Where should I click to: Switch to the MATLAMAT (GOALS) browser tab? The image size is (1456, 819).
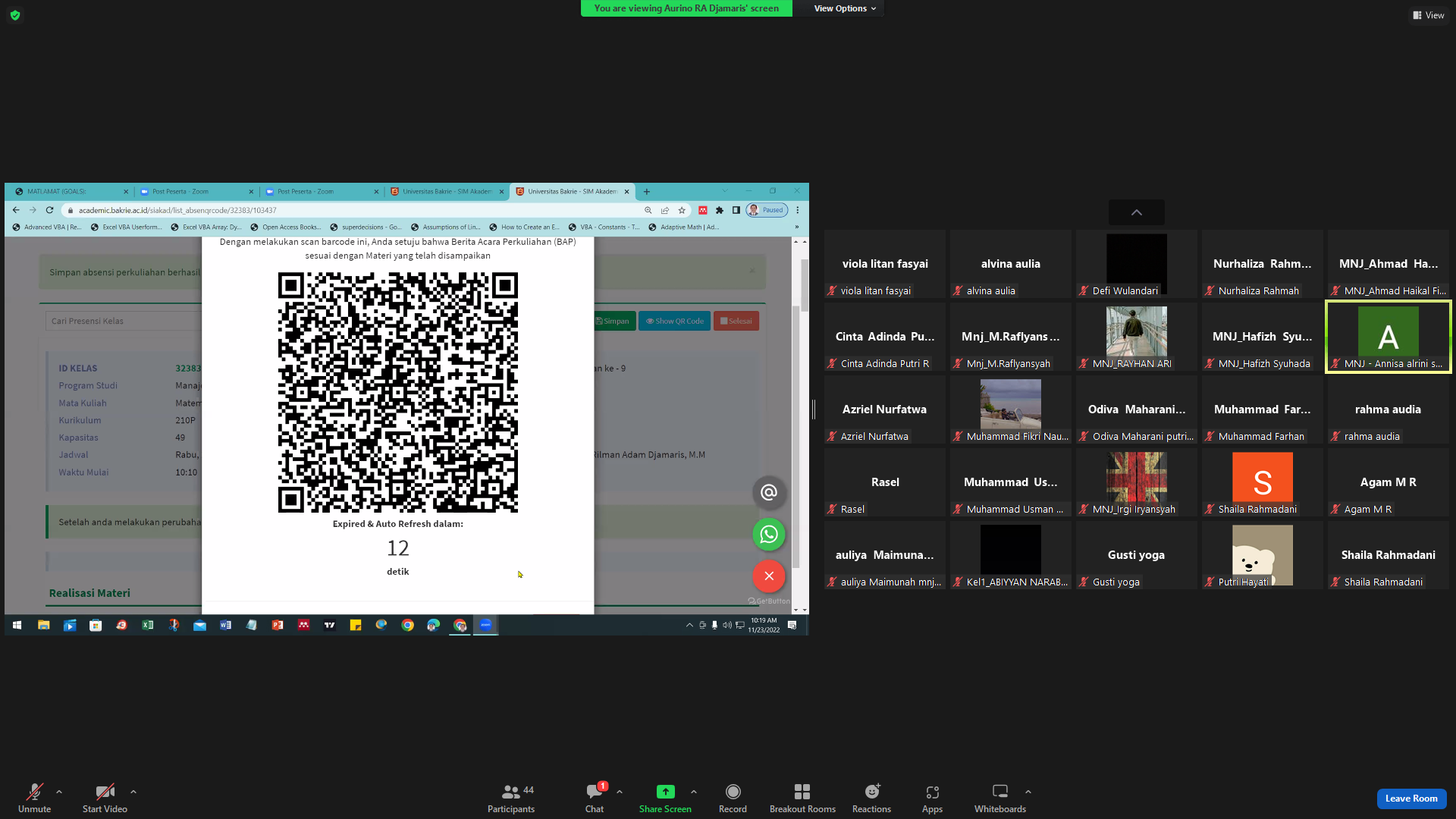pos(67,192)
